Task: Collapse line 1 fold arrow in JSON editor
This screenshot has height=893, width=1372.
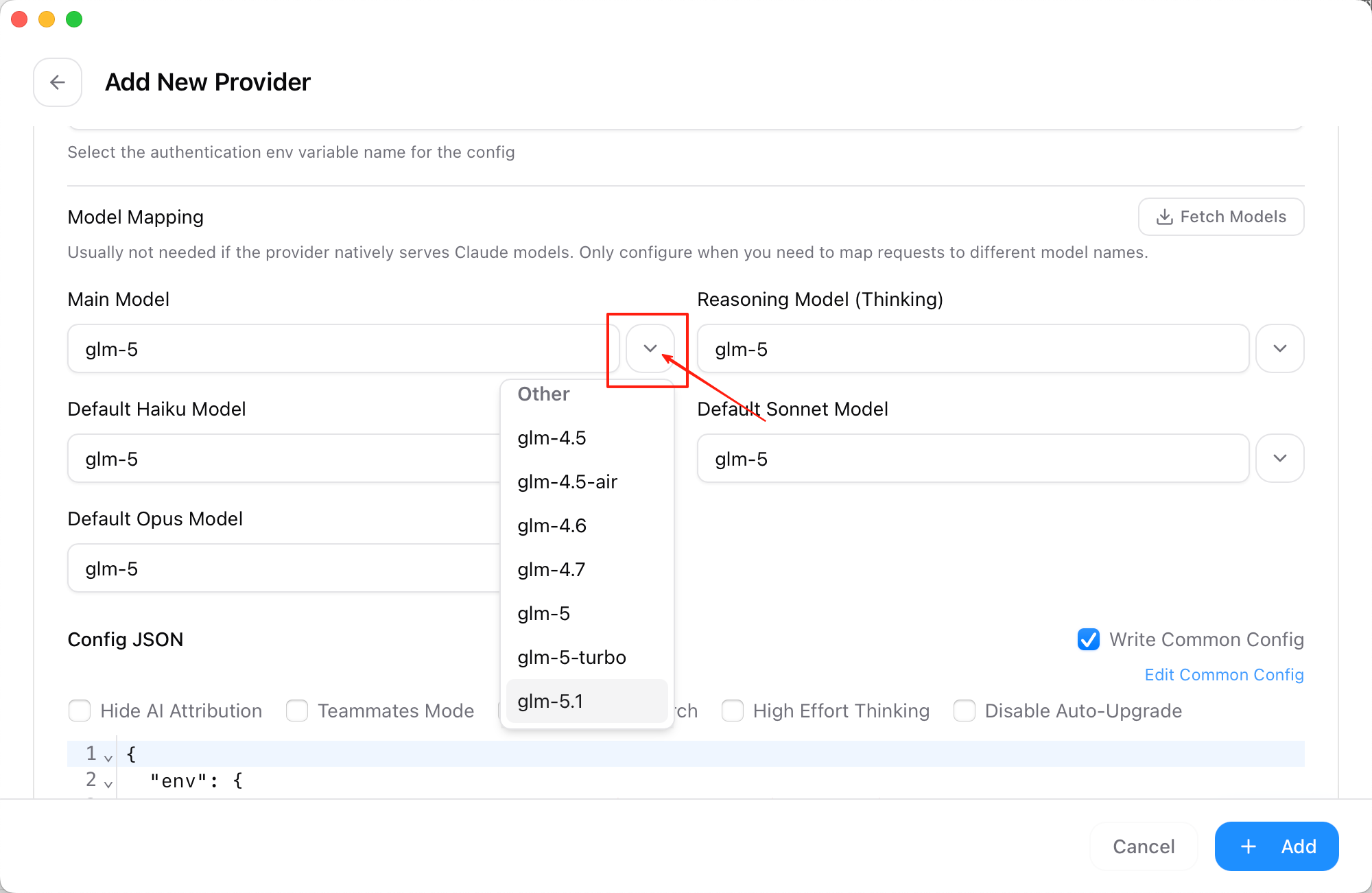Action: pyautogui.click(x=108, y=757)
